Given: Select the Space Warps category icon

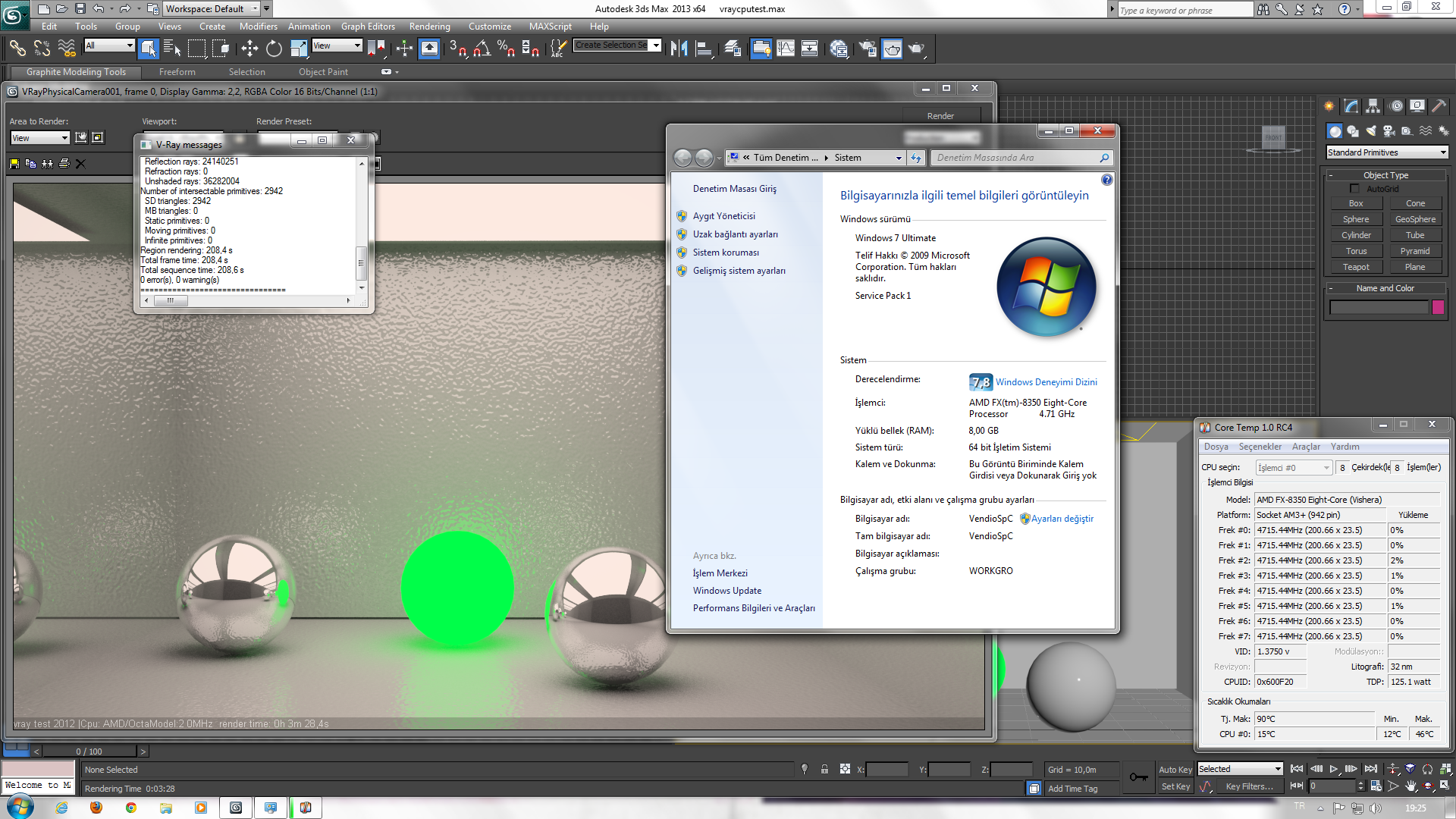Looking at the screenshot, I should [1426, 131].
